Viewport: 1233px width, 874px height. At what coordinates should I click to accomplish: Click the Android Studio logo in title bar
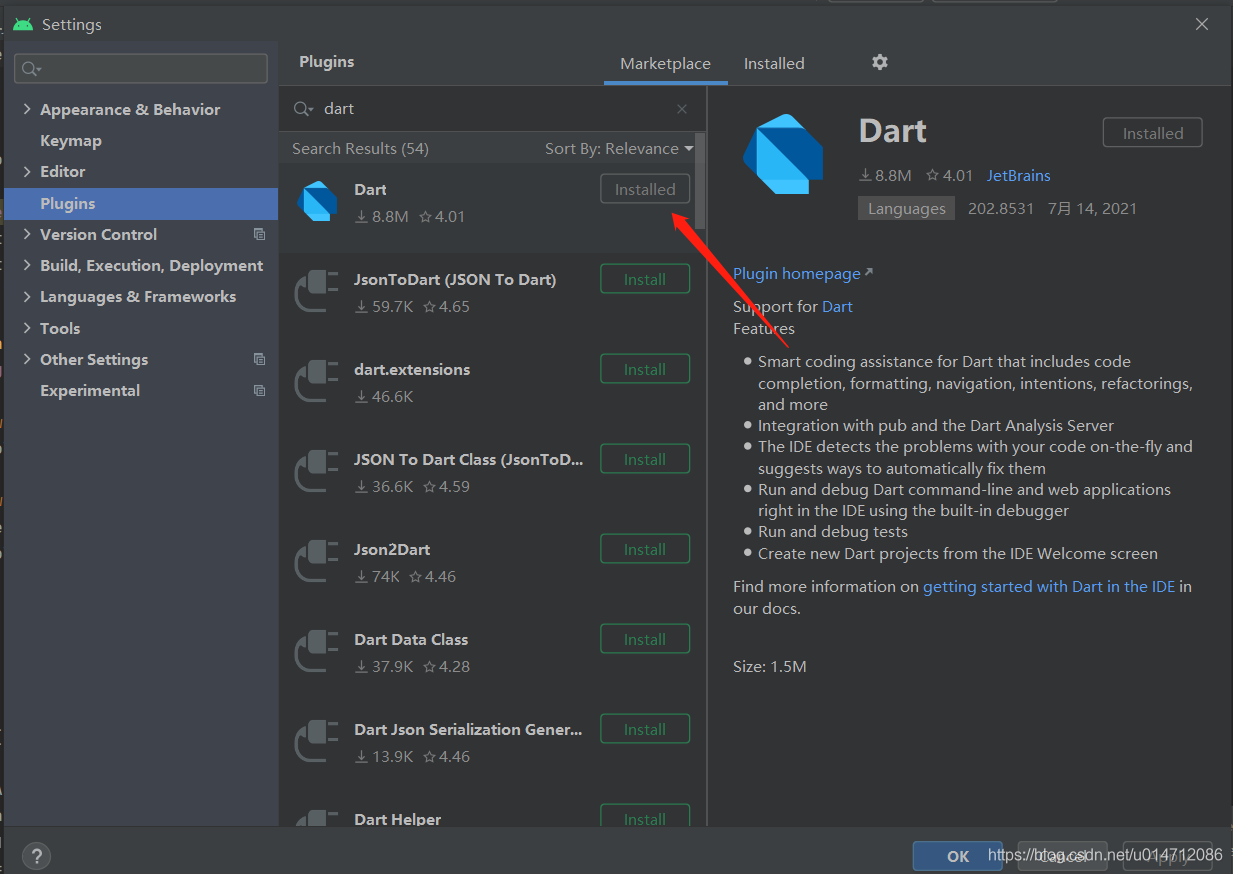tap(23, 24)
